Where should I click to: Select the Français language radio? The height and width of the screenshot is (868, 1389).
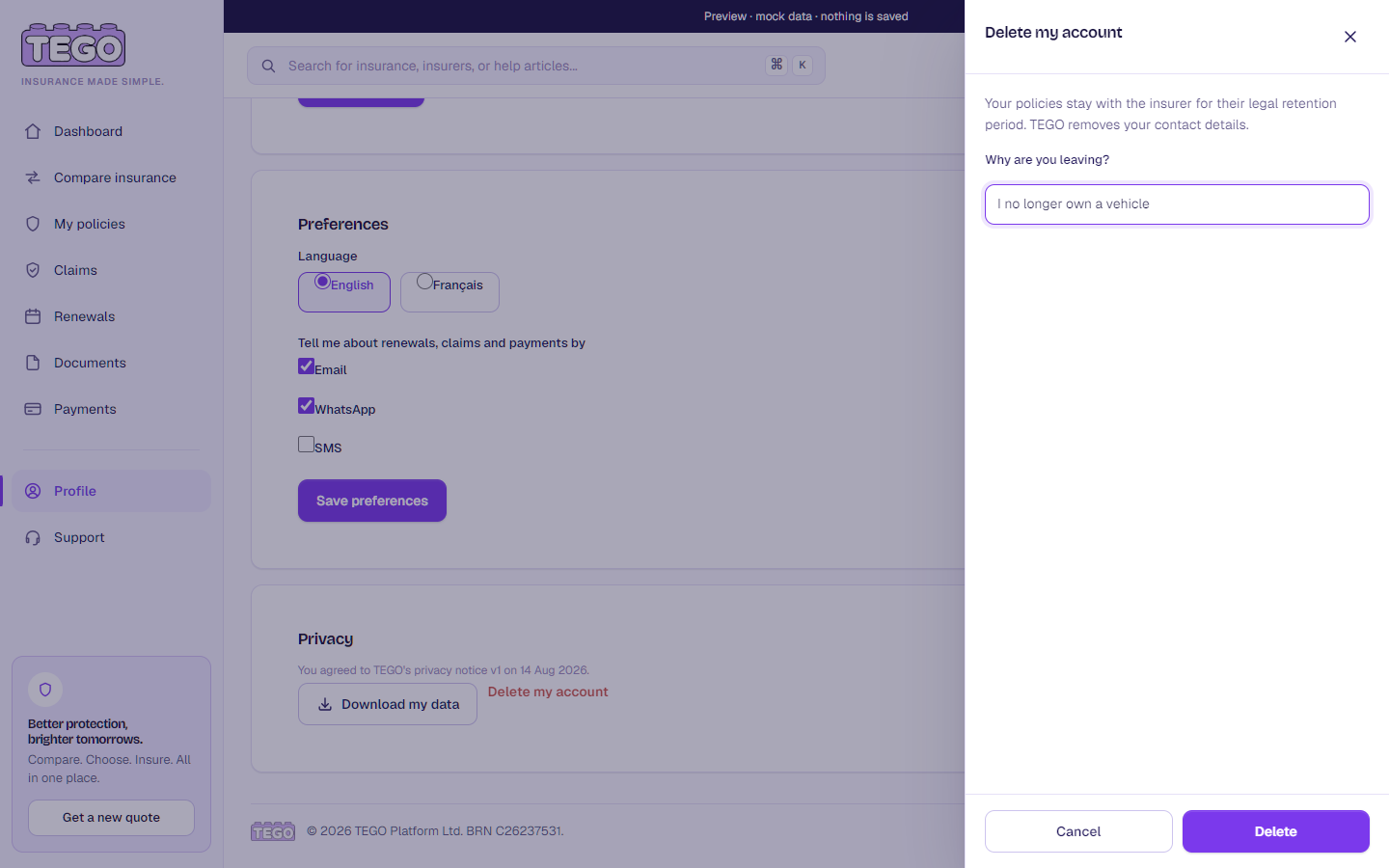point(424,282)
